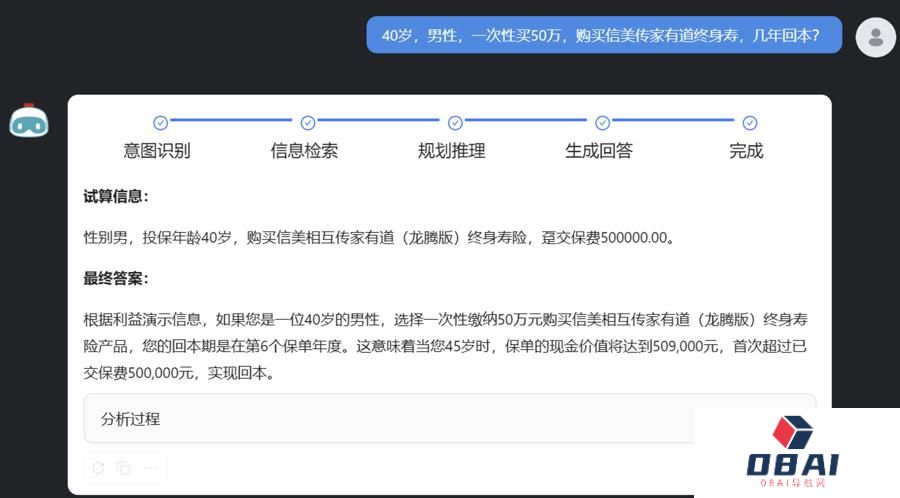This screenshot has height=498, width=900.
Task: Click the user avatar icon
Action: point(875,37)
